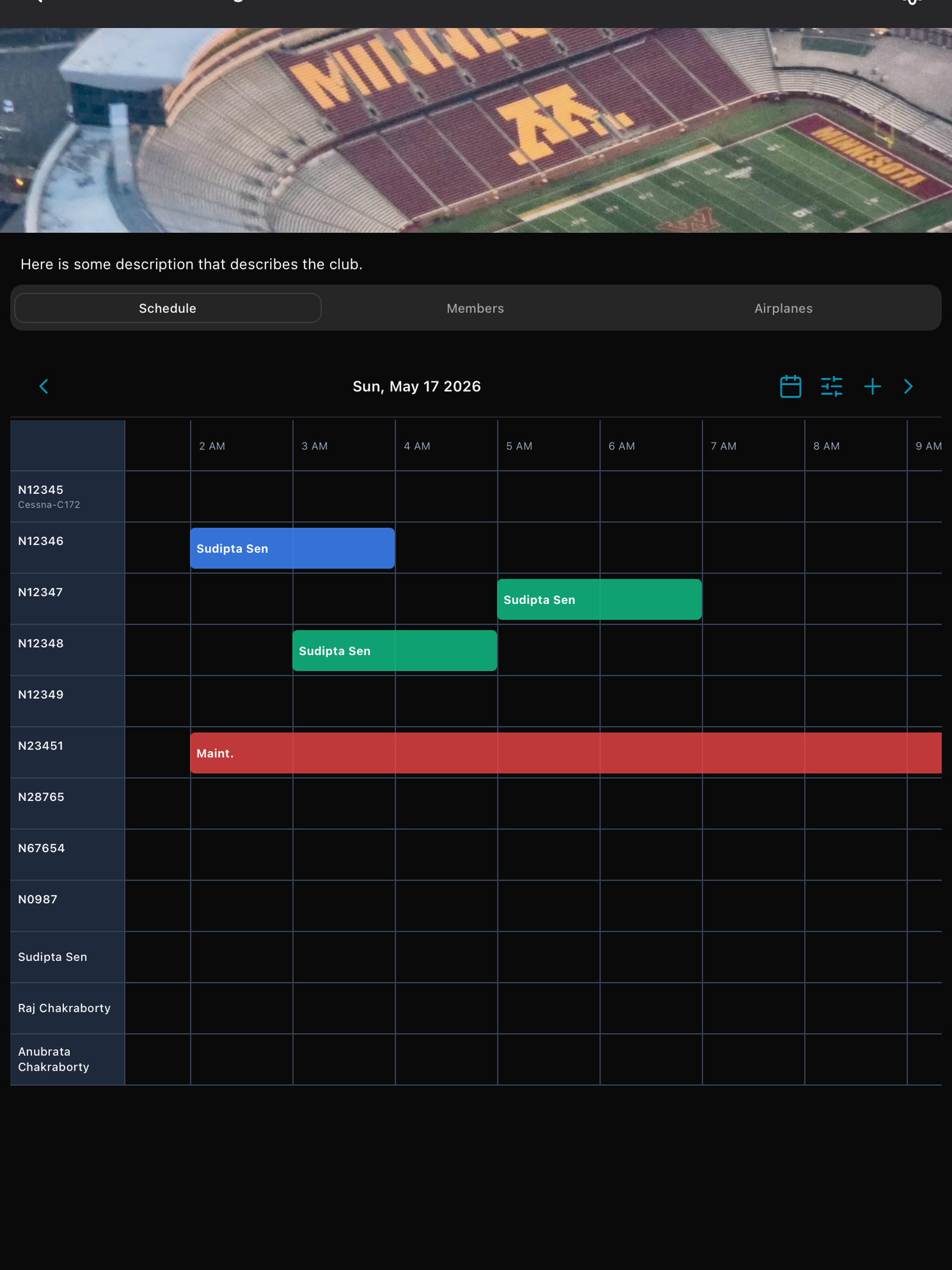Open the calendar date picker icon
The image size is (952, 1270).
click(790, 386)
